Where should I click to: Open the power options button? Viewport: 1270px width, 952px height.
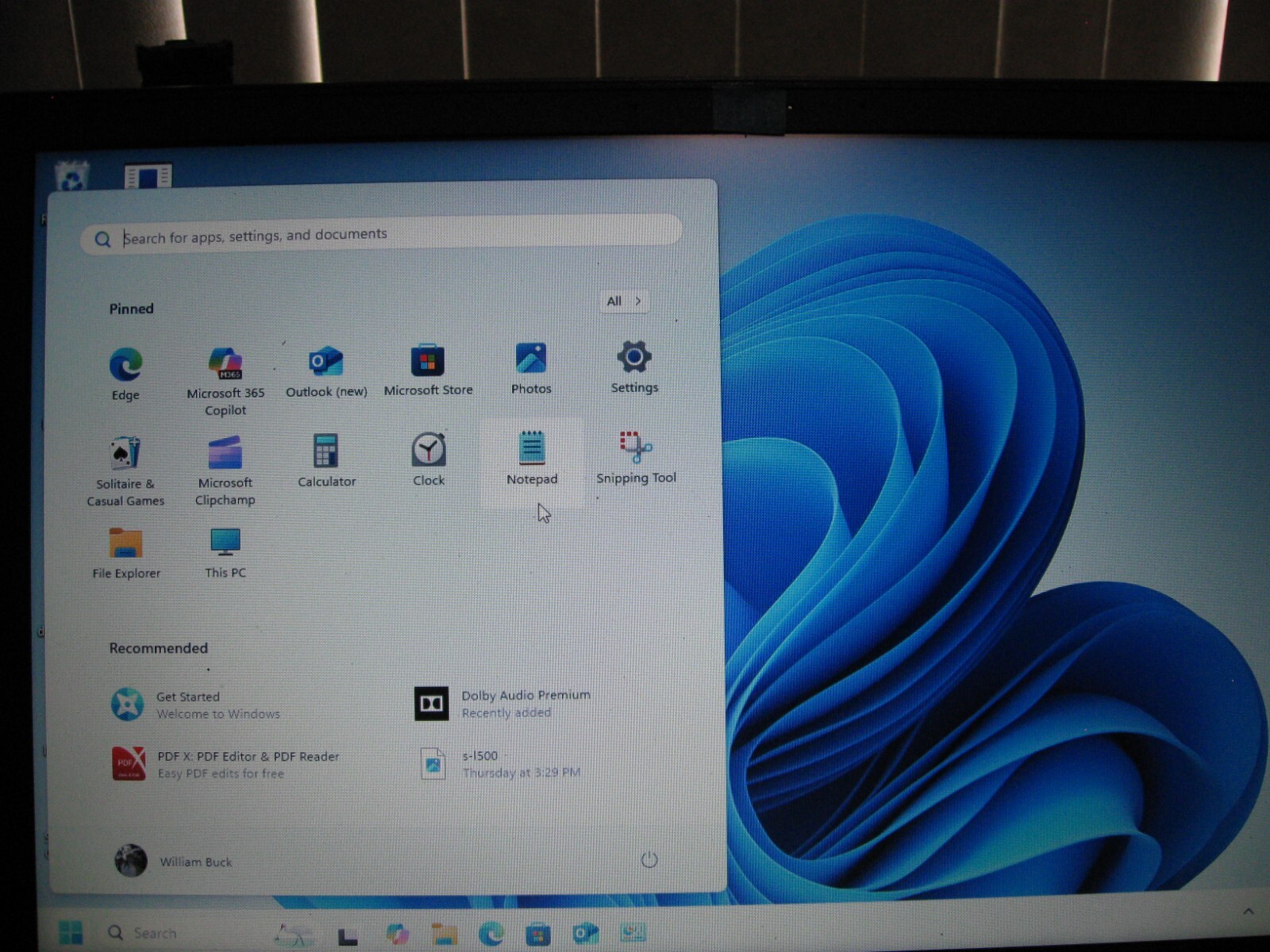tap(648, 860)
